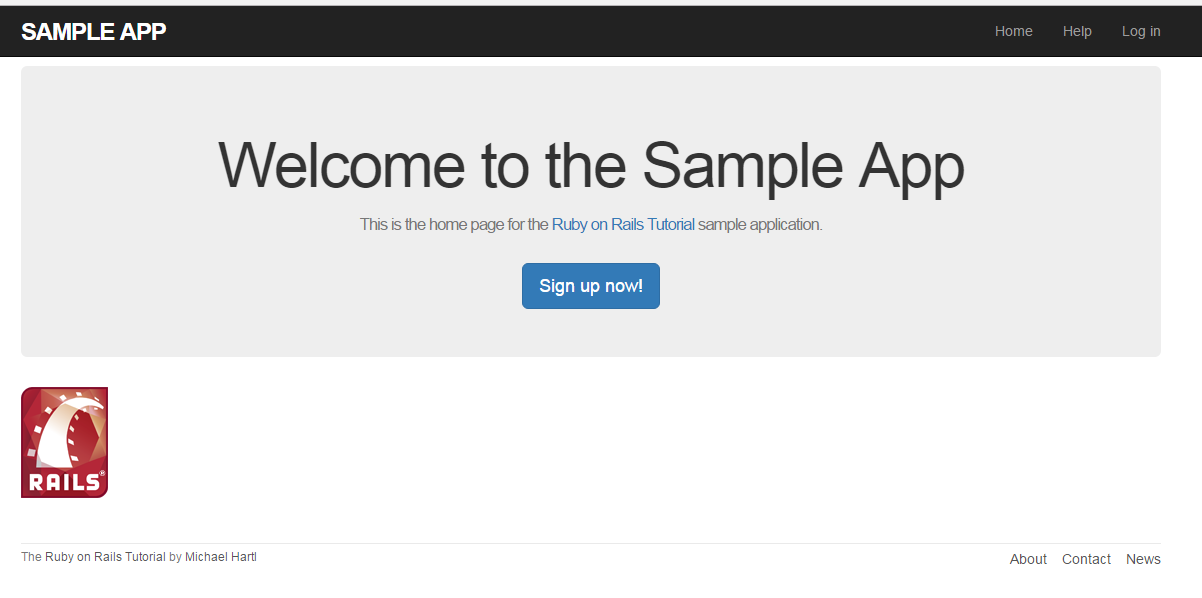Open the Help navigation item
This screenshot has width=1202, height=598.
pos(1077,32)
